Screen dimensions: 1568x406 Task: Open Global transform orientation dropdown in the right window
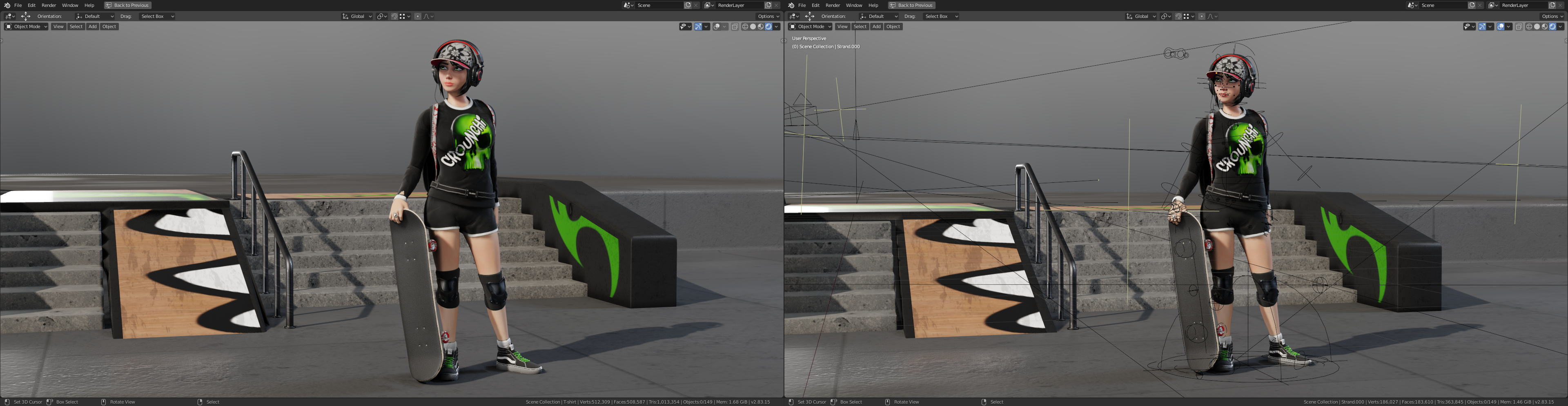coord(1141,16)
